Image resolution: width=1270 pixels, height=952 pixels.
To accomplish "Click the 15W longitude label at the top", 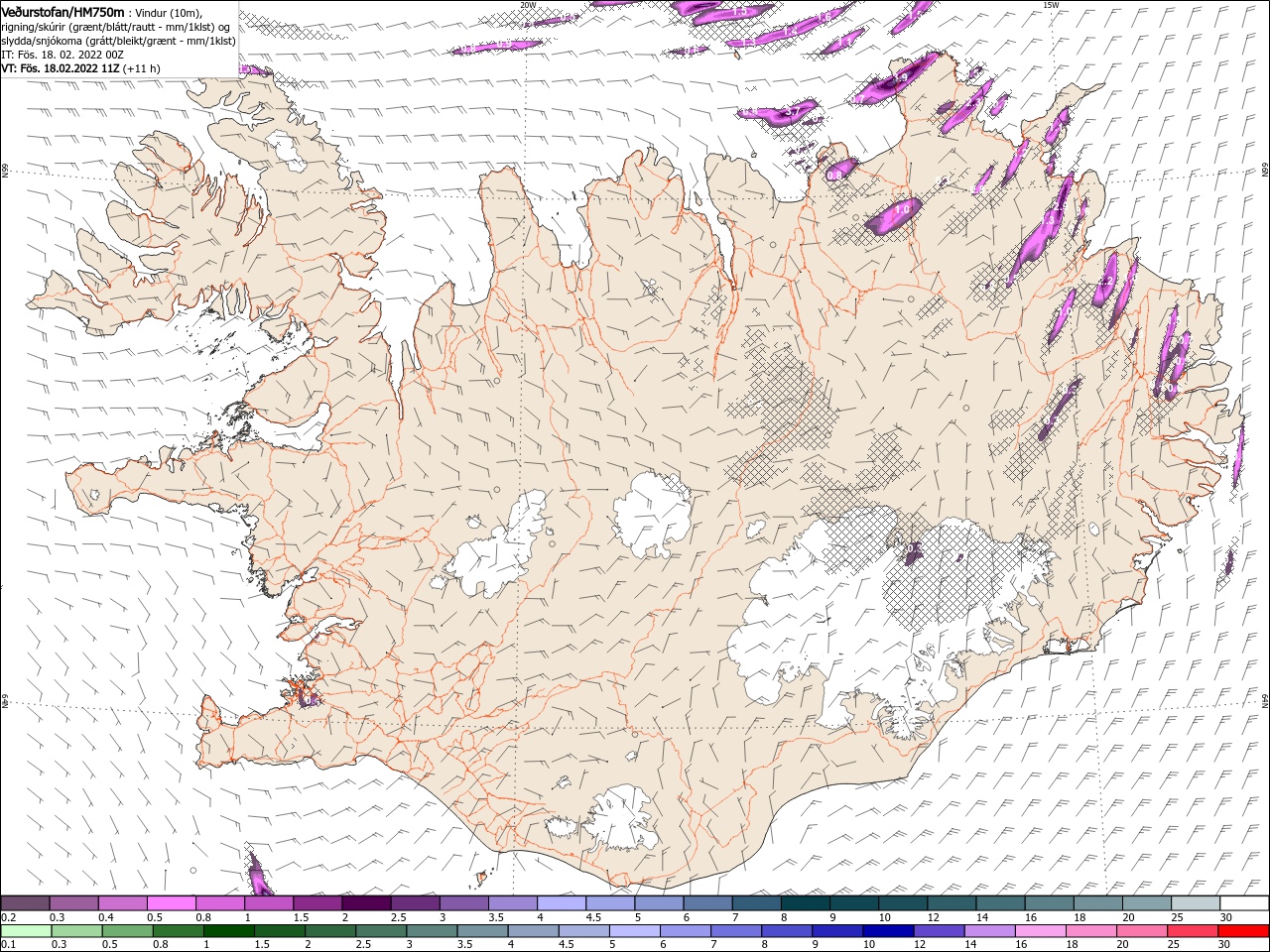I will (x=1051, y=5).
